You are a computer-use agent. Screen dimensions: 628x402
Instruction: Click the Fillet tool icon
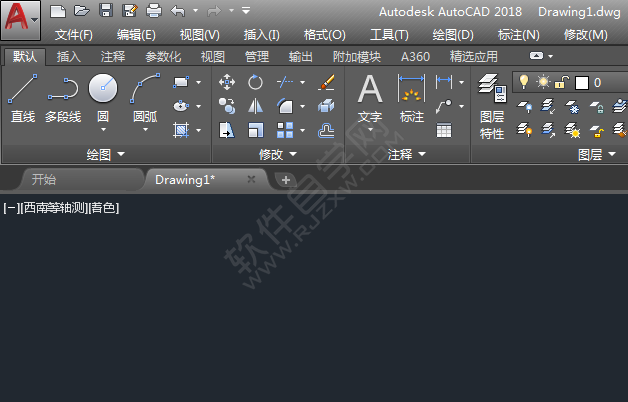coord(285,106)
